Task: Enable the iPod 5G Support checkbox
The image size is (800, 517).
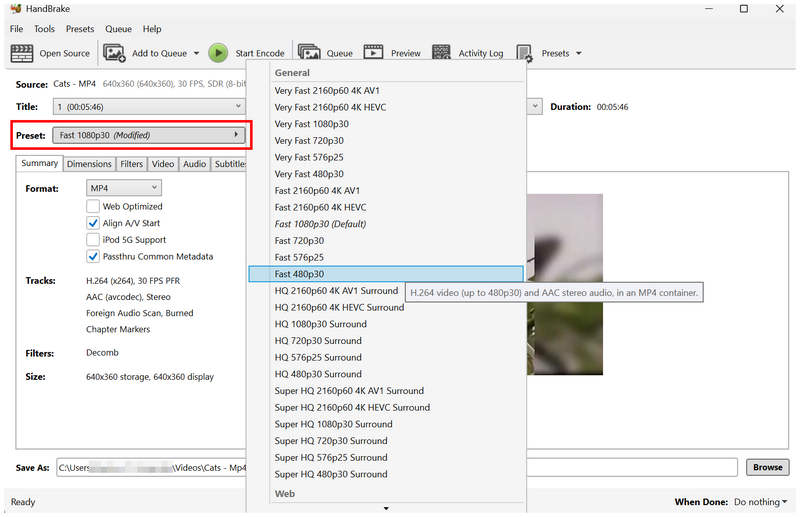Action: (x=93, y=240)
